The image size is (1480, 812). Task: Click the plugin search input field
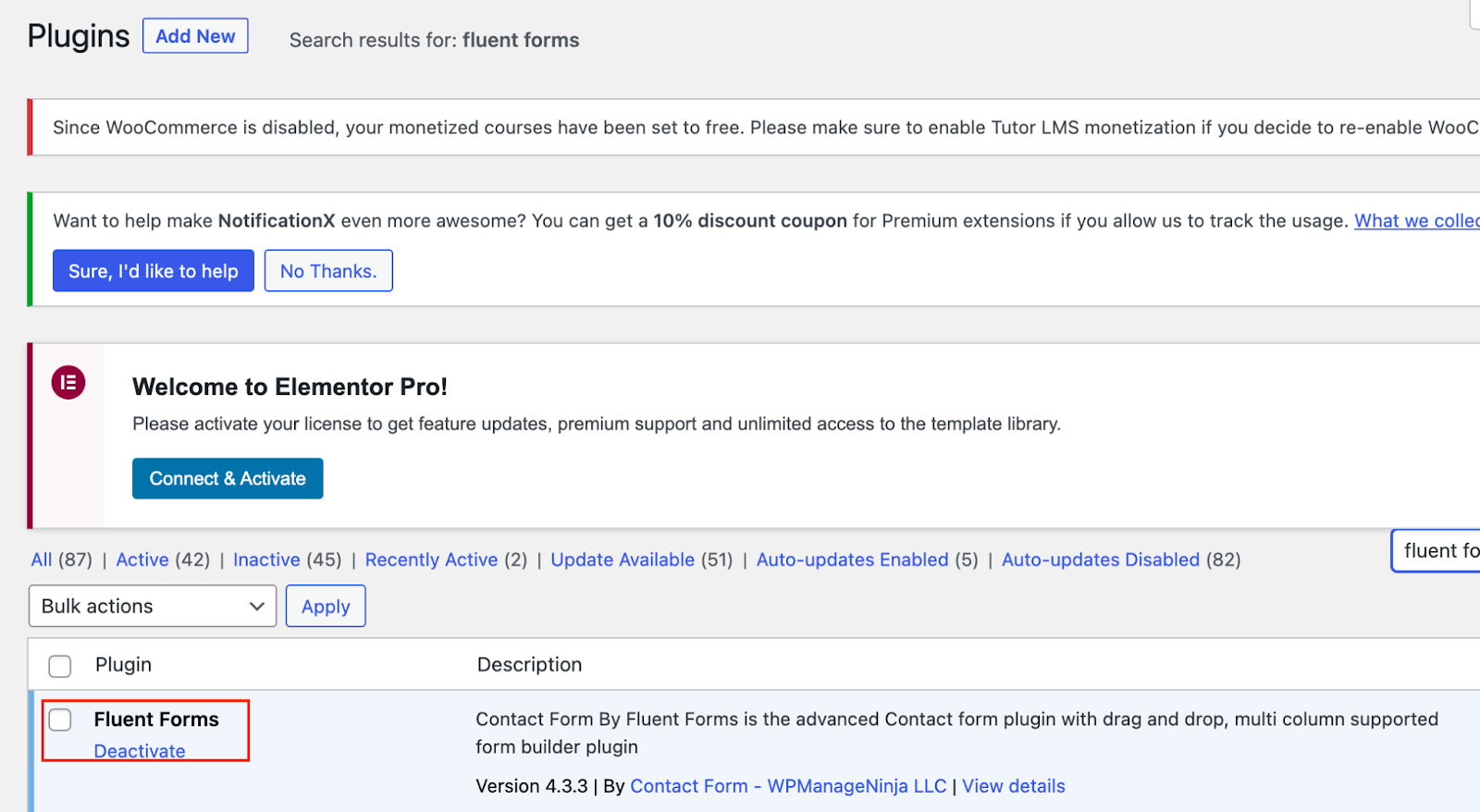[x=1438, y=551]
